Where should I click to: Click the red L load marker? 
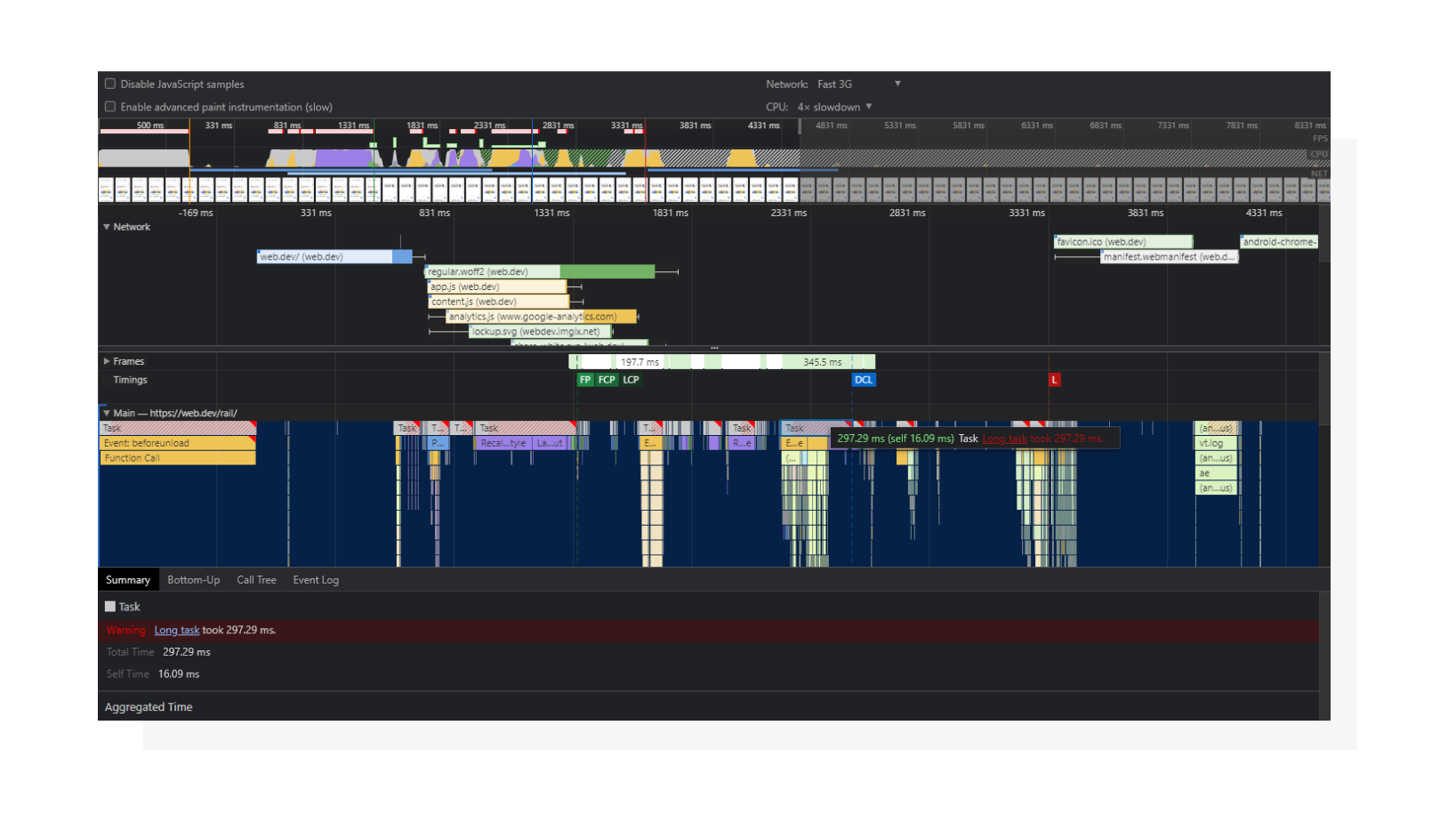point(1055,380)
